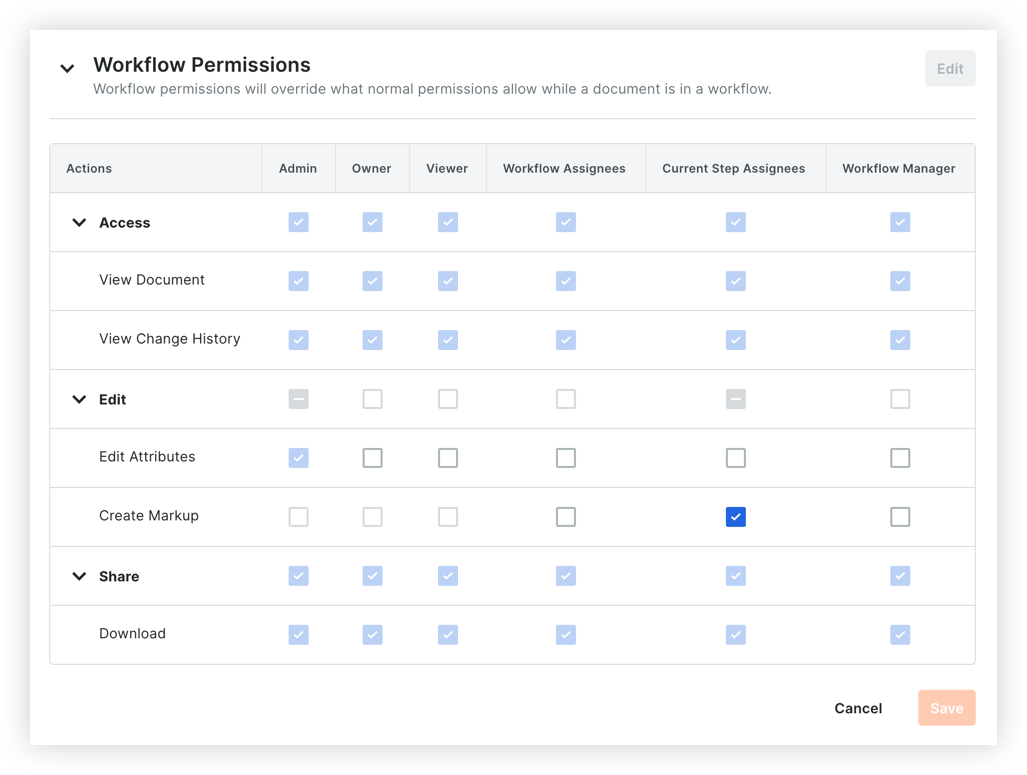Collapse the Edit permissions group

tap(79, 399)
